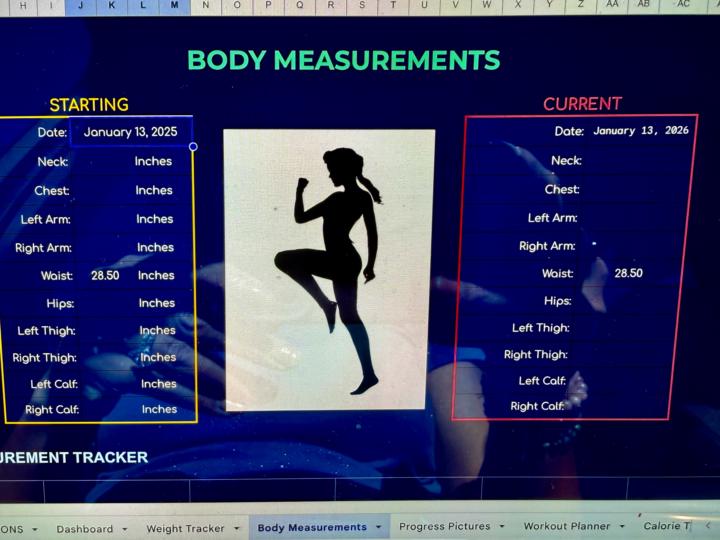The width and height of the screenshot is (720, 540).
Task: Select column Y header
Action: [549, 5]
